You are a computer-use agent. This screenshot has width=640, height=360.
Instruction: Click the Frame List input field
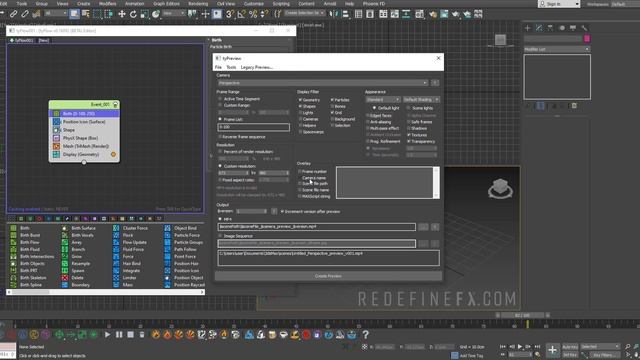click(x=254, y=127)
